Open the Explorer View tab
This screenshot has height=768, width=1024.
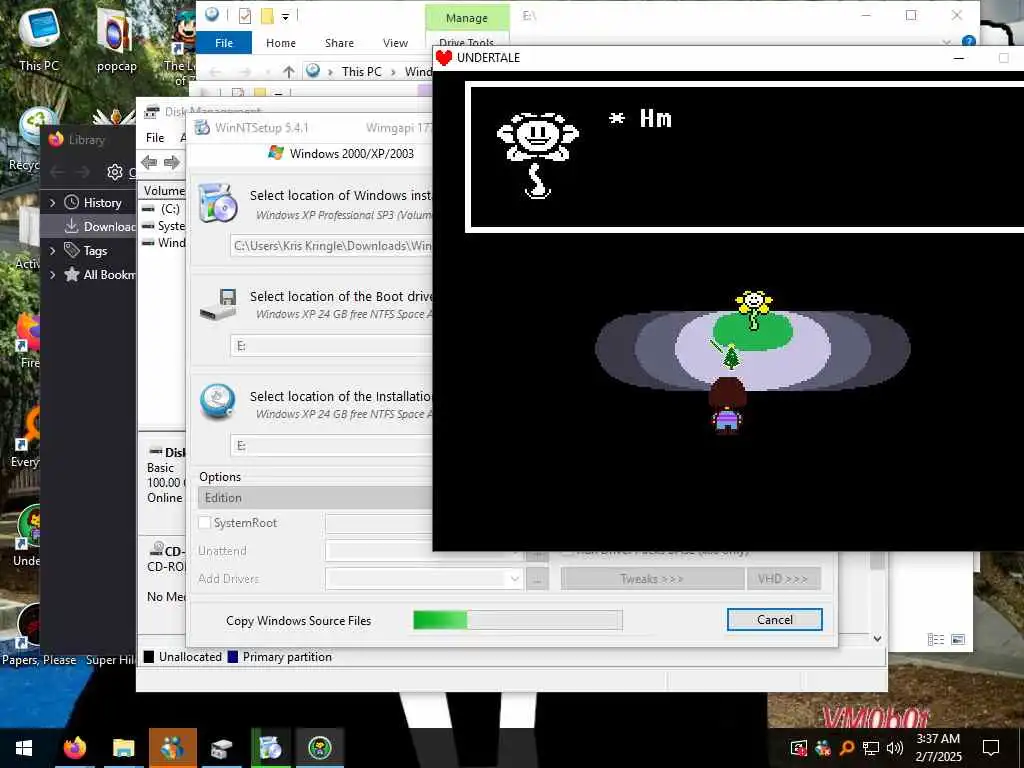[395, 42]
